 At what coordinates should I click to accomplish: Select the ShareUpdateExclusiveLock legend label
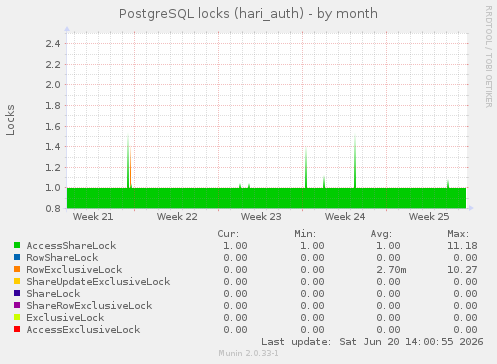[x=98, y=282]
